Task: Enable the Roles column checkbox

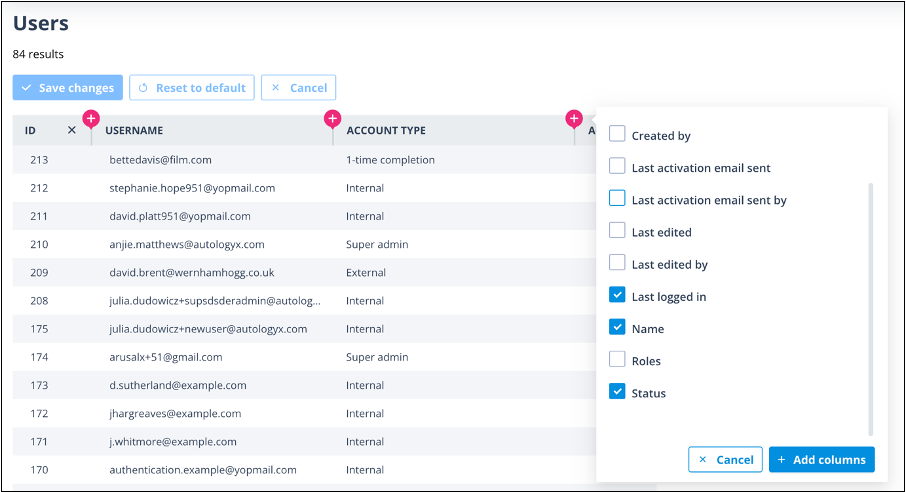Action: click(617, 359)
